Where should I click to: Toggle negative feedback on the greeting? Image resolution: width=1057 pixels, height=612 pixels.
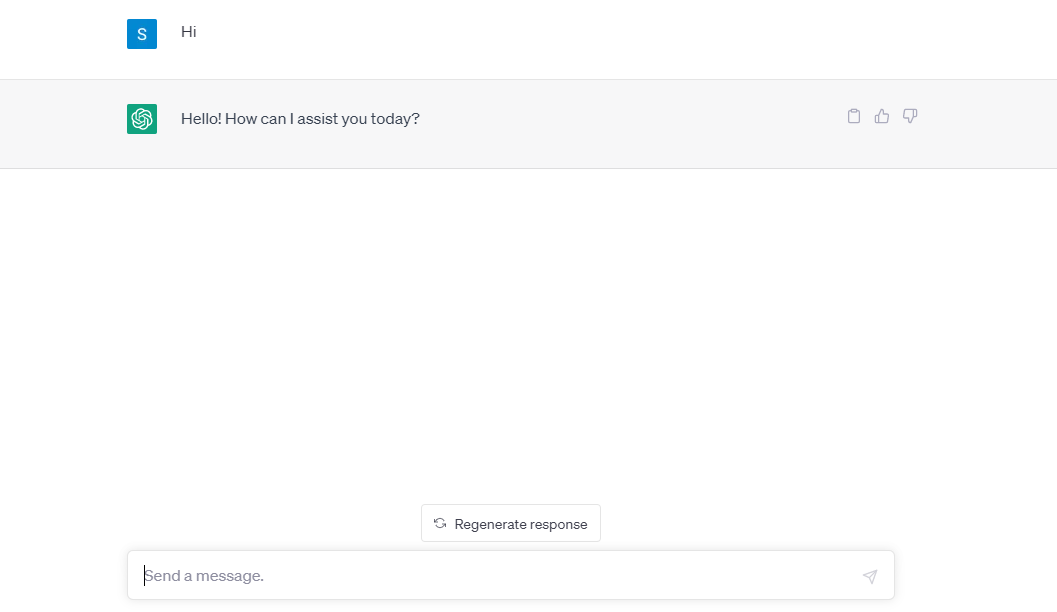point(909,116)
